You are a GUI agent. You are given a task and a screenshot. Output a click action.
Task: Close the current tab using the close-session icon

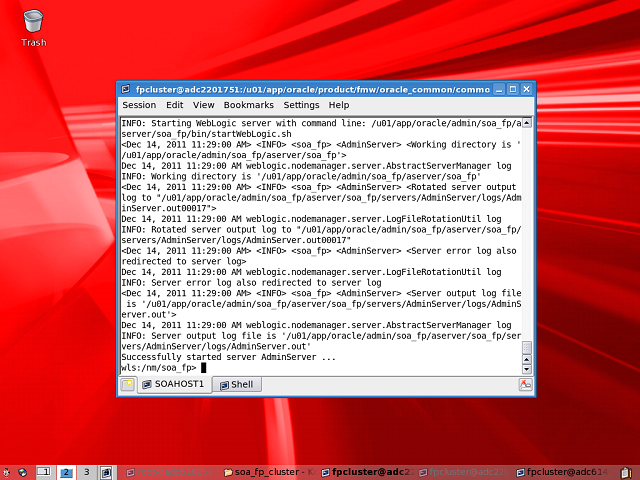coord(525,384)
